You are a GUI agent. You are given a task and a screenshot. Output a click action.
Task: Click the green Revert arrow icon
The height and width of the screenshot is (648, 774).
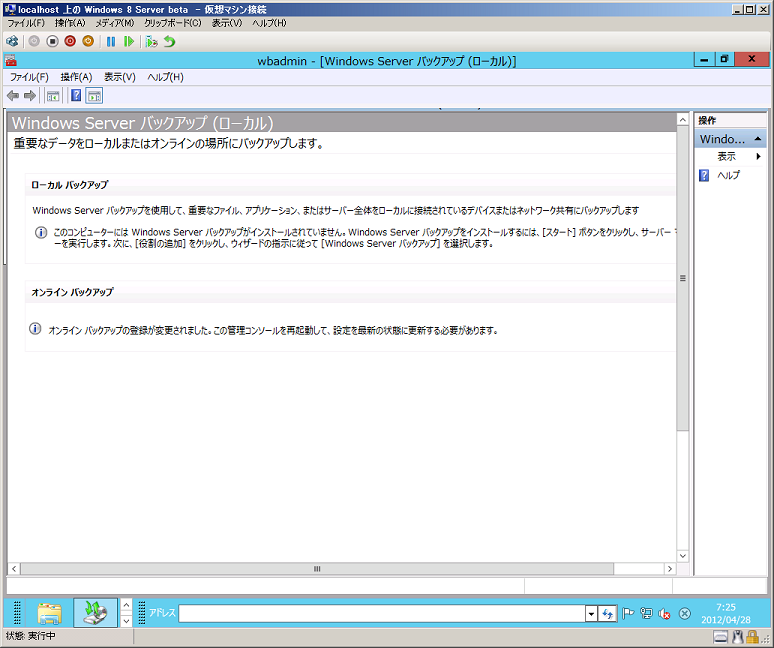point(170,41)
